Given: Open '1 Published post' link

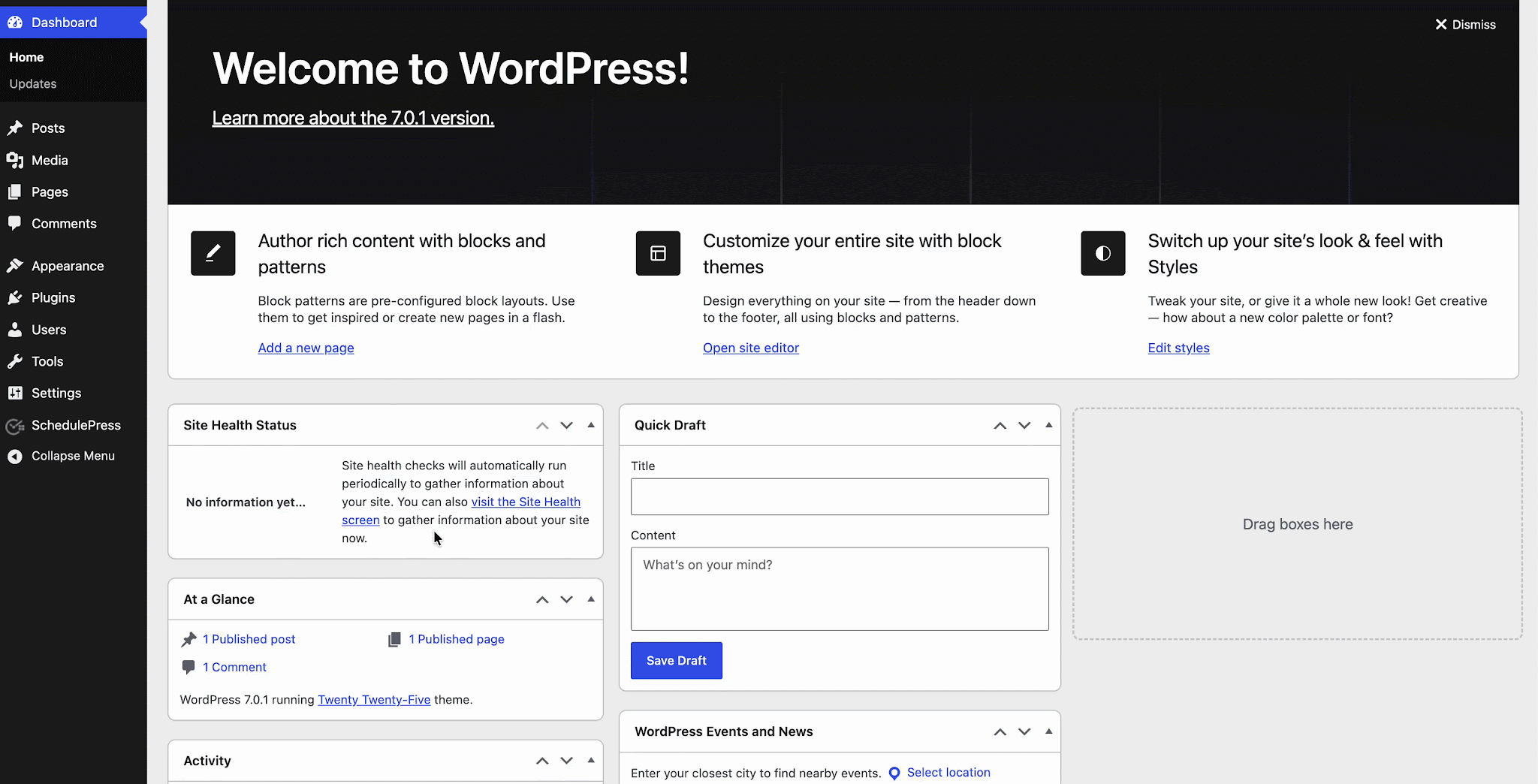Looking at the screenshot, I should [249, 639].
